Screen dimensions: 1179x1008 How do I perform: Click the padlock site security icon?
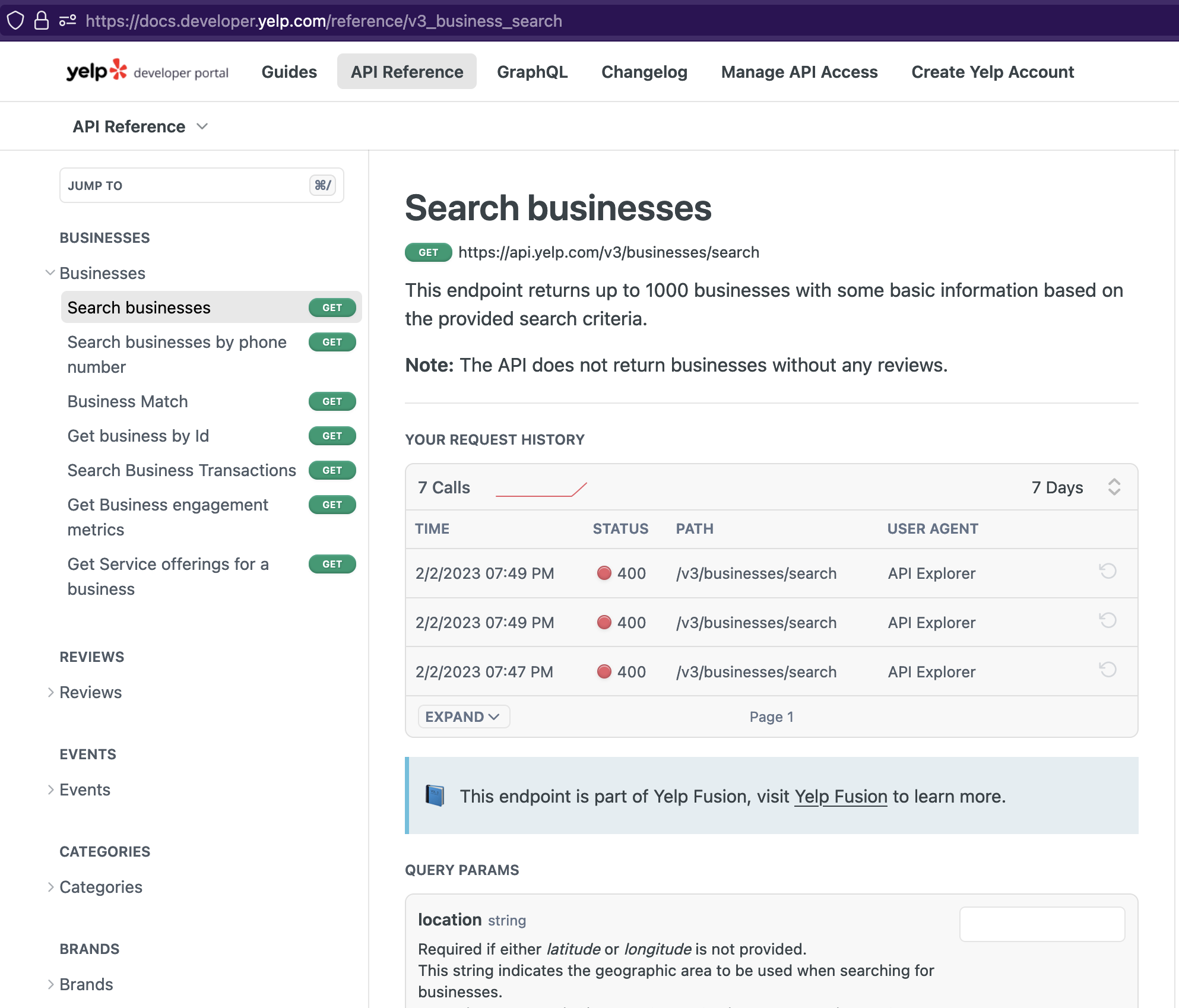coord(41,21)
